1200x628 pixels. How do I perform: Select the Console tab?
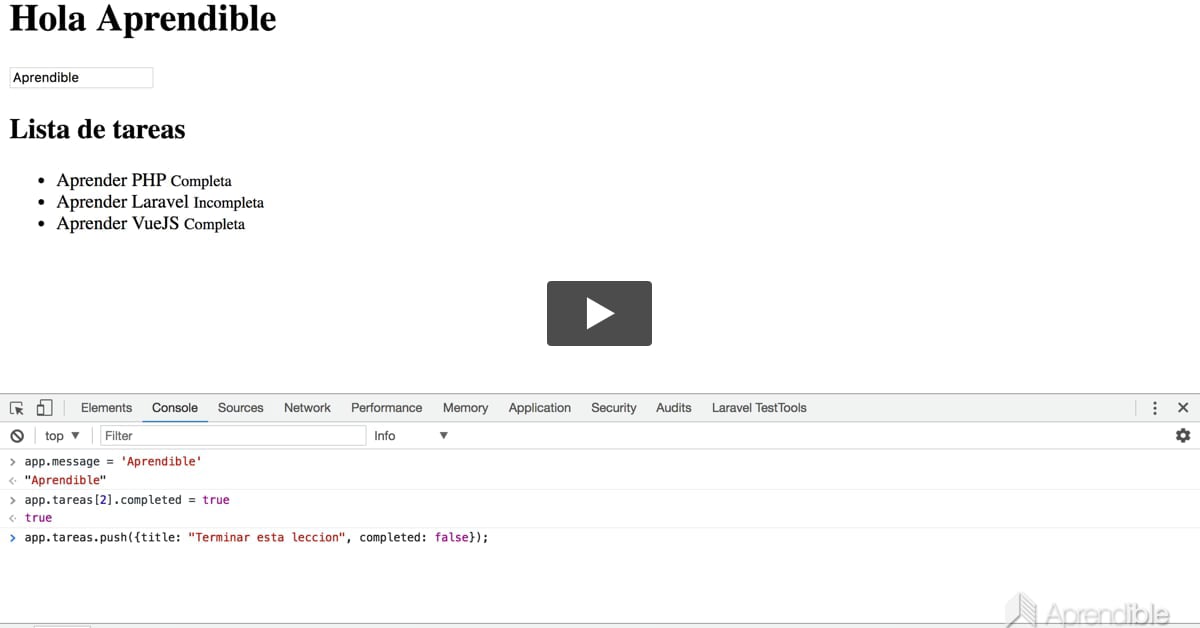(x=175, y=408)
